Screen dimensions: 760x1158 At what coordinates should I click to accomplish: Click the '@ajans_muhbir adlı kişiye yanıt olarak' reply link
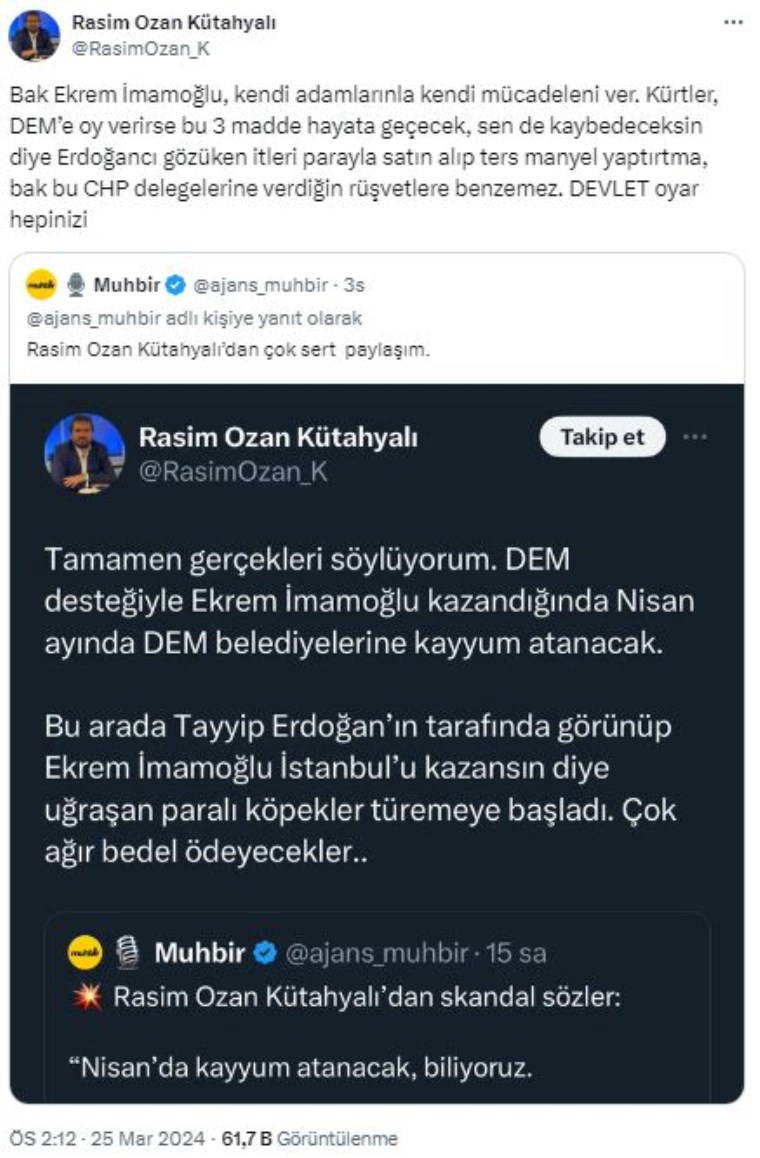point(194,318)
